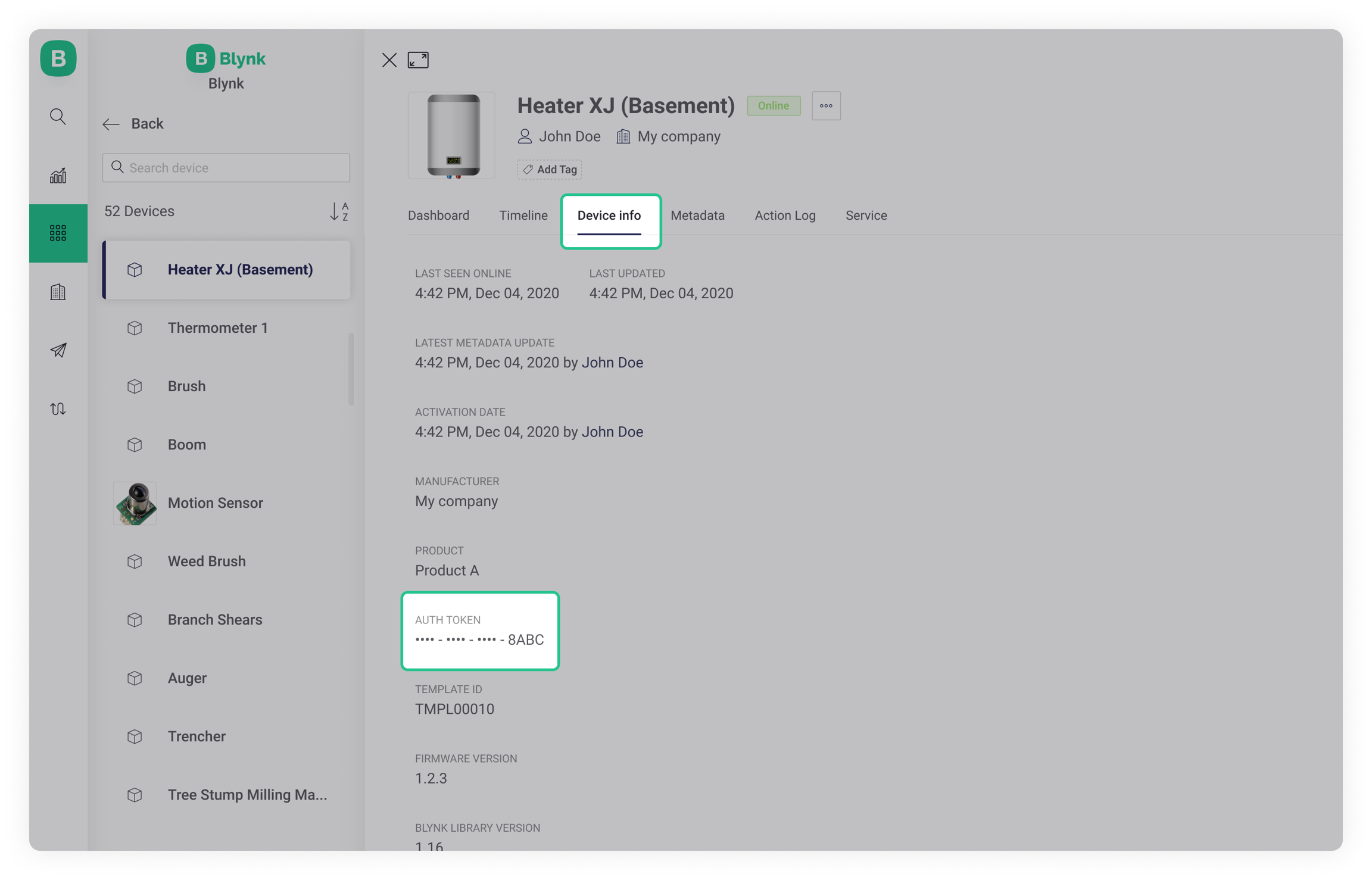Image resolution: width=1372 pixels, height=880 pixels.
Task: Click the Add Tag button
Action: [549, 170]
